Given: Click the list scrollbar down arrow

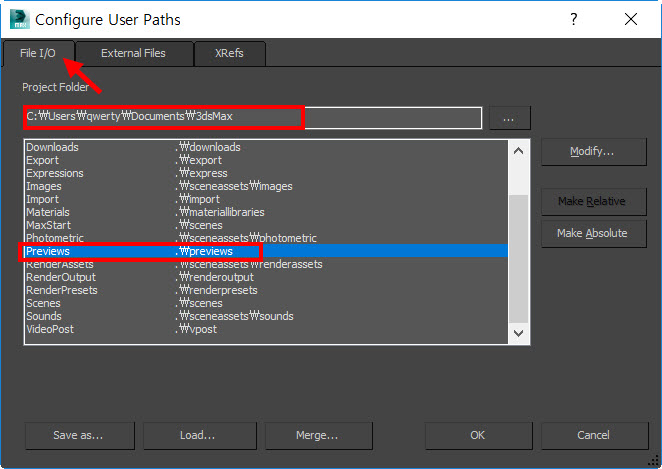Looking at the screenshot, I should [x=518, y=333].
